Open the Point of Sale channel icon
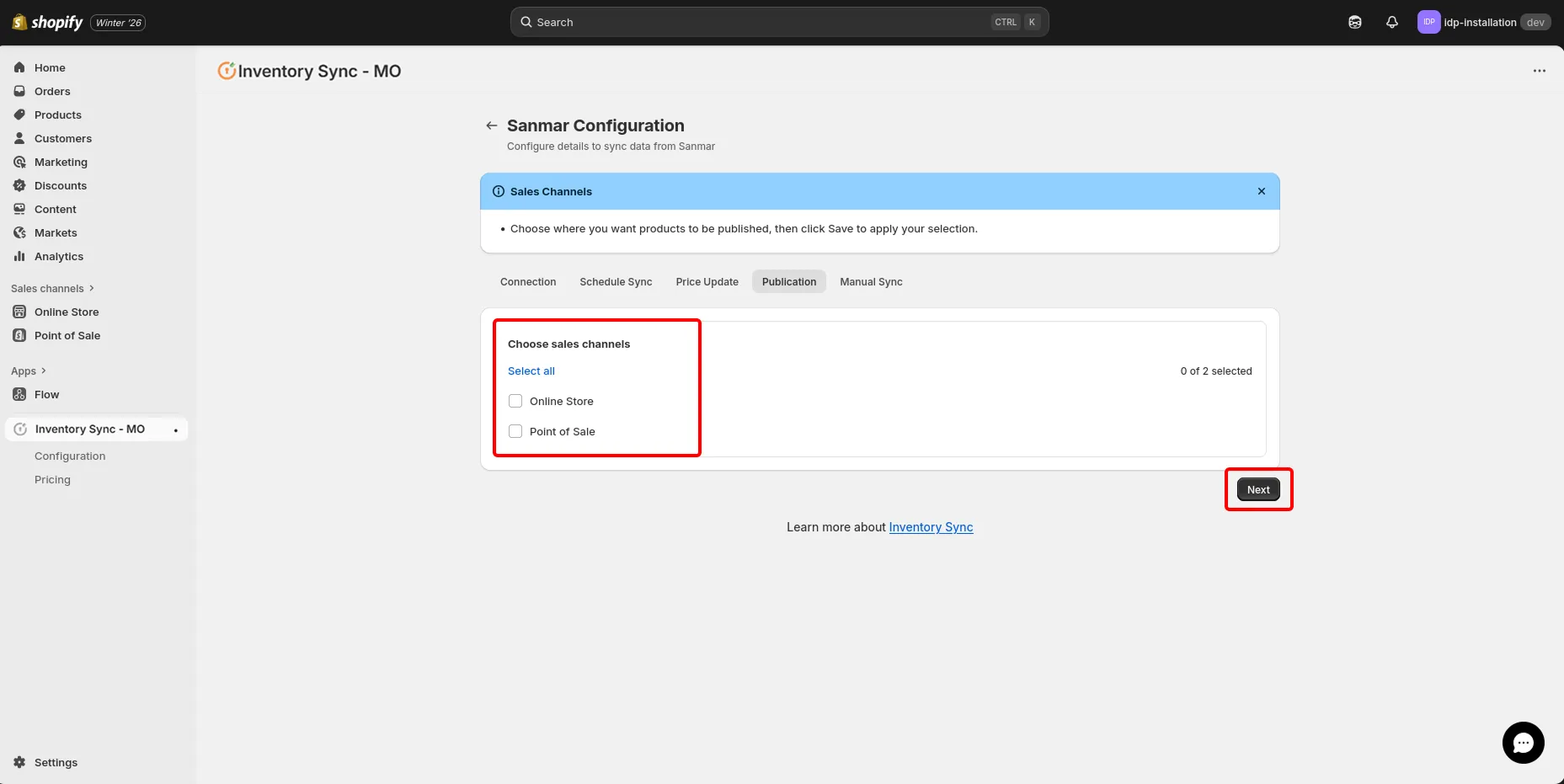This screenshot has height=784, width=1564. 19,335
